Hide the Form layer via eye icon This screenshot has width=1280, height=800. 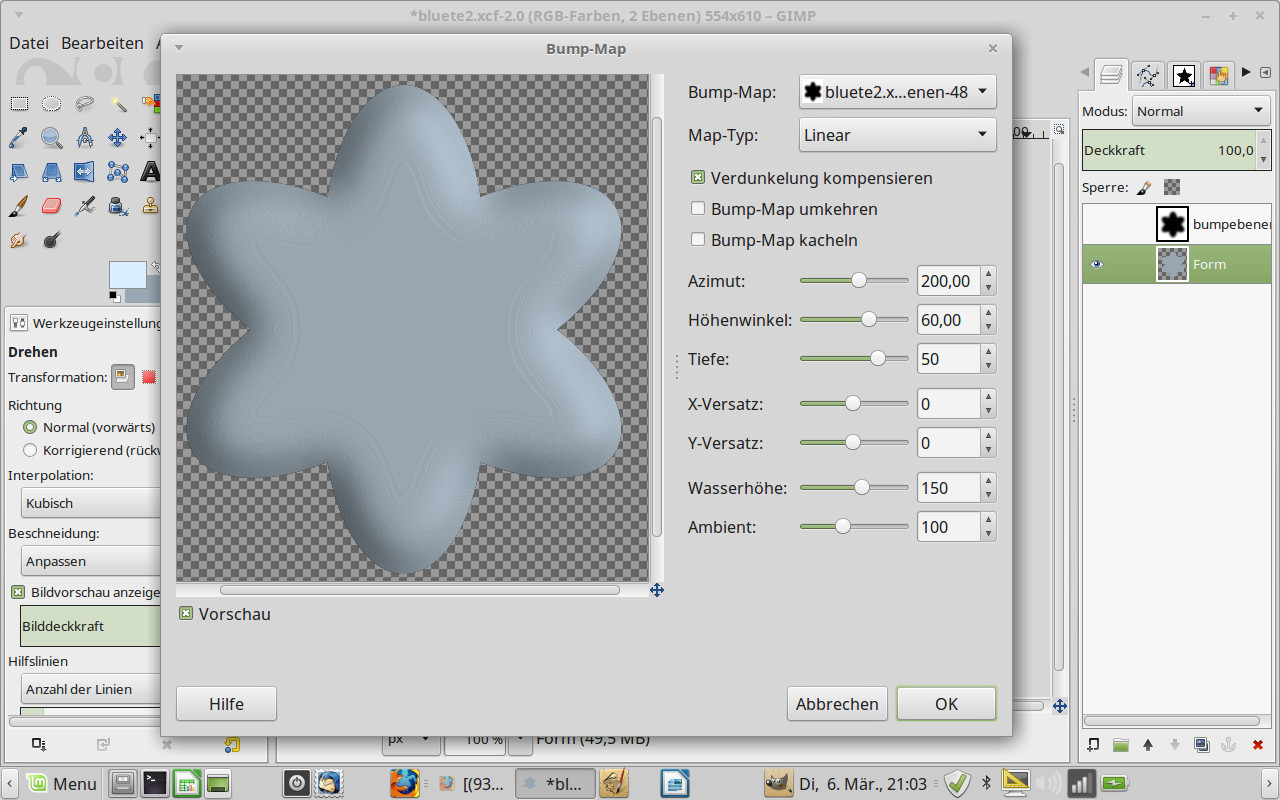[1097, 264]
